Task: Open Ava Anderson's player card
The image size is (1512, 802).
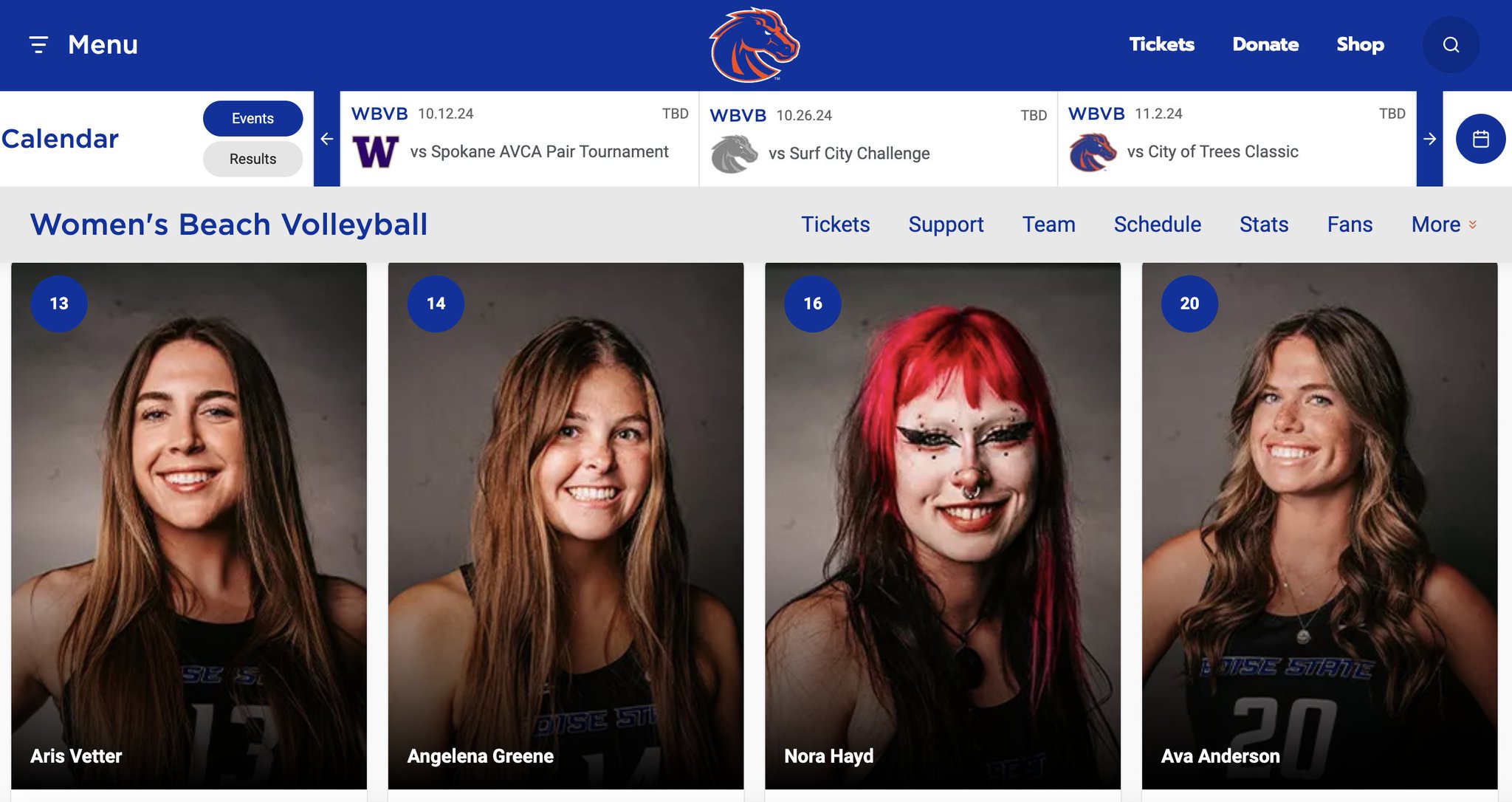Action: (1319, 526)
